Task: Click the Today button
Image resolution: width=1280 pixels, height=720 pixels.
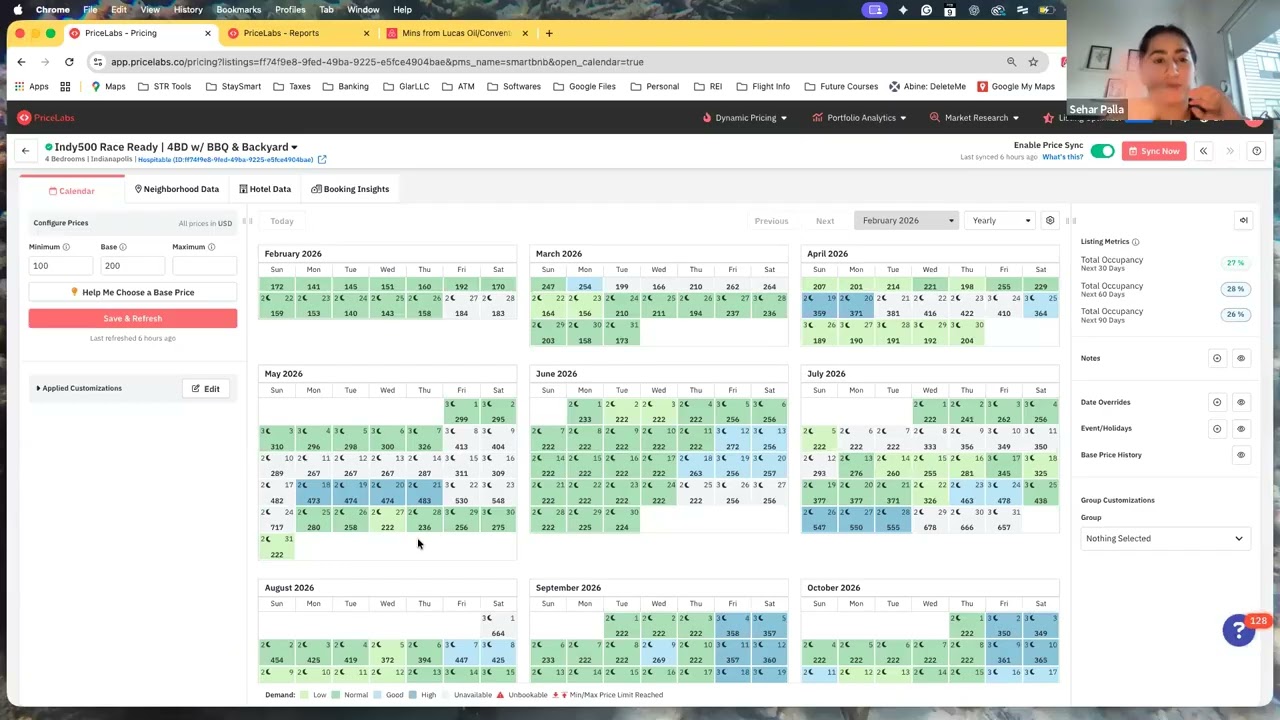Action: click(x=282, y=221)
